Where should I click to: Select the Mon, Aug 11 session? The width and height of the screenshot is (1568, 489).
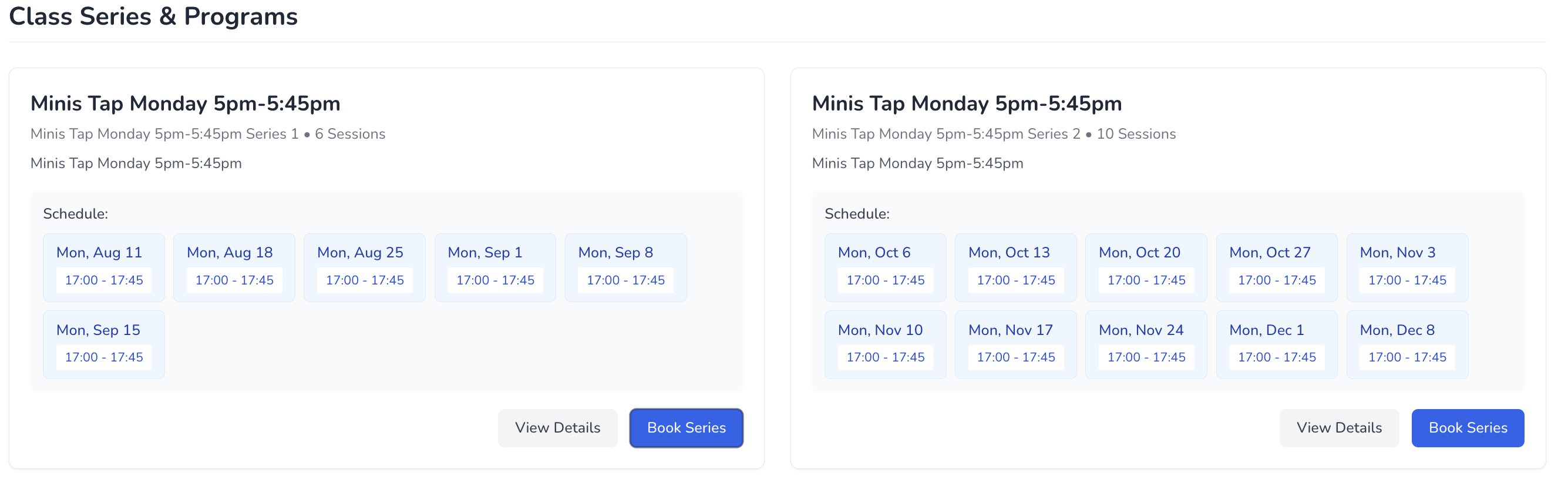[x=103, y=267]
